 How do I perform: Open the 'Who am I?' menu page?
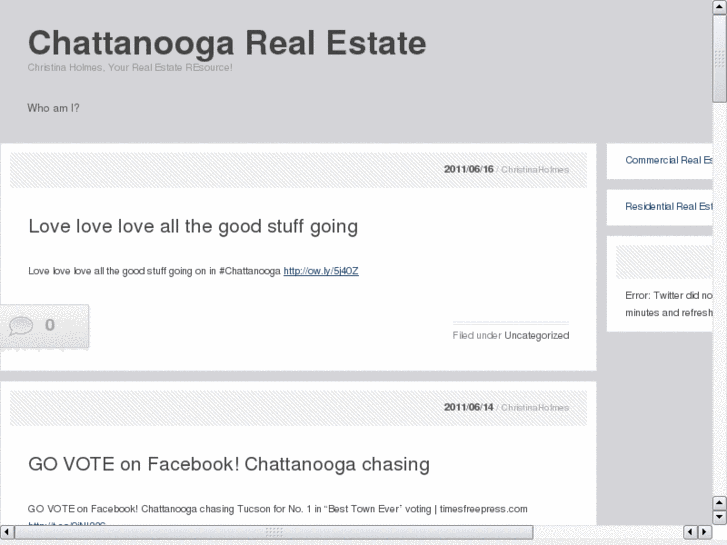53,108
